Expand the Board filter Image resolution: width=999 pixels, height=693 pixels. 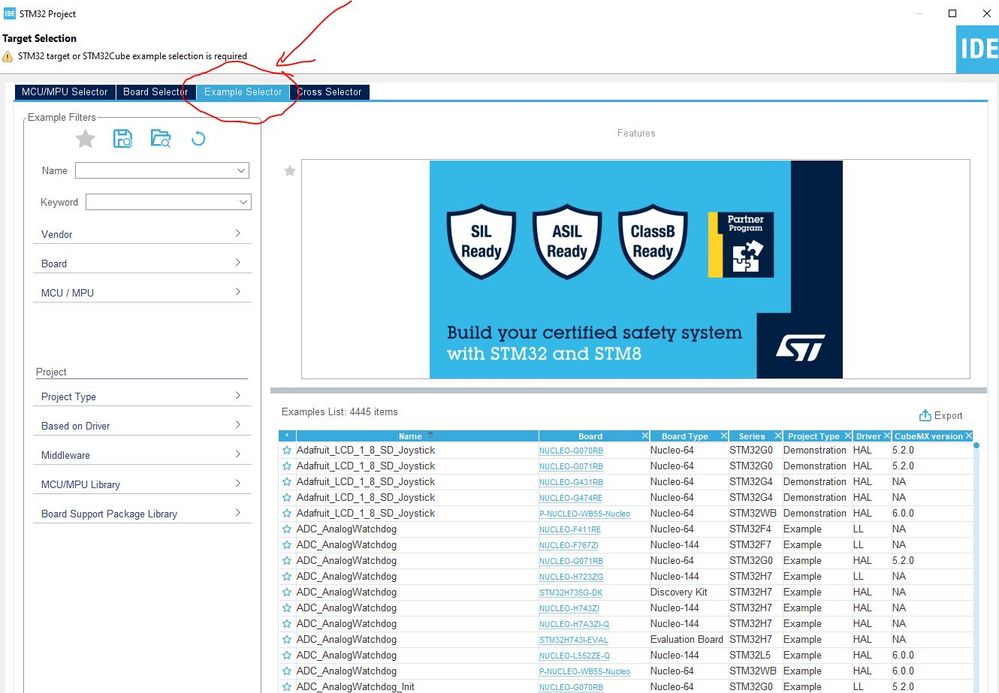[x=142, y=263]
